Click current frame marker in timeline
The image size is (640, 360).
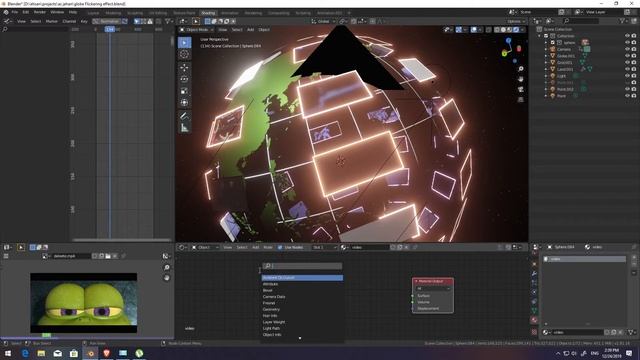109,29
